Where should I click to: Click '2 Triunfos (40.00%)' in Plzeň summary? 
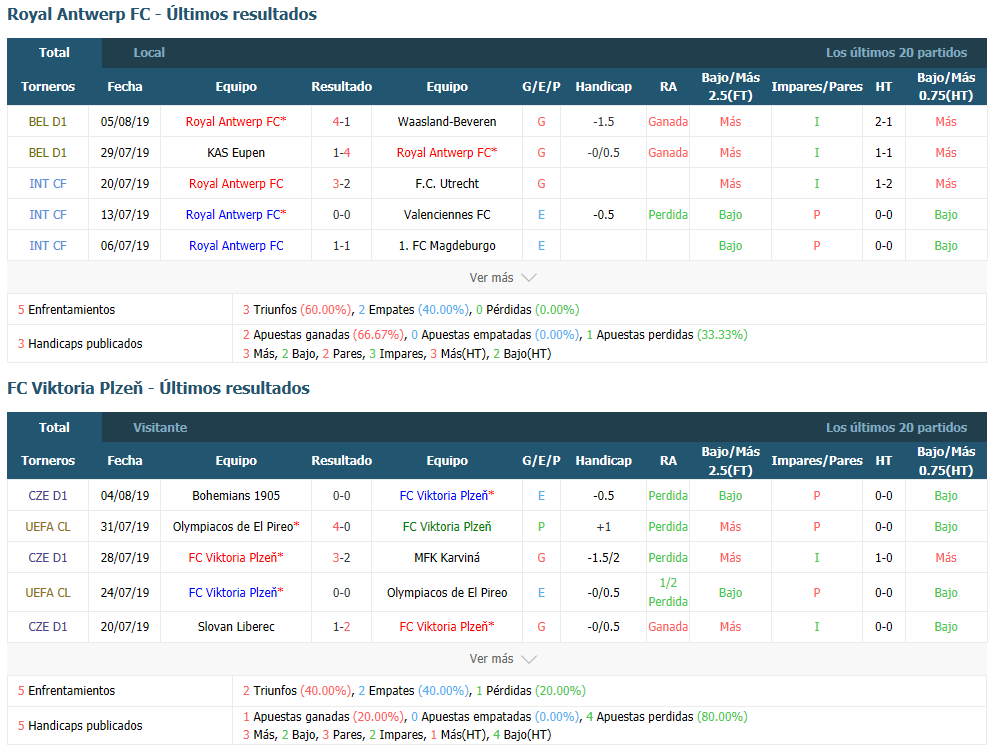[297, 691]
